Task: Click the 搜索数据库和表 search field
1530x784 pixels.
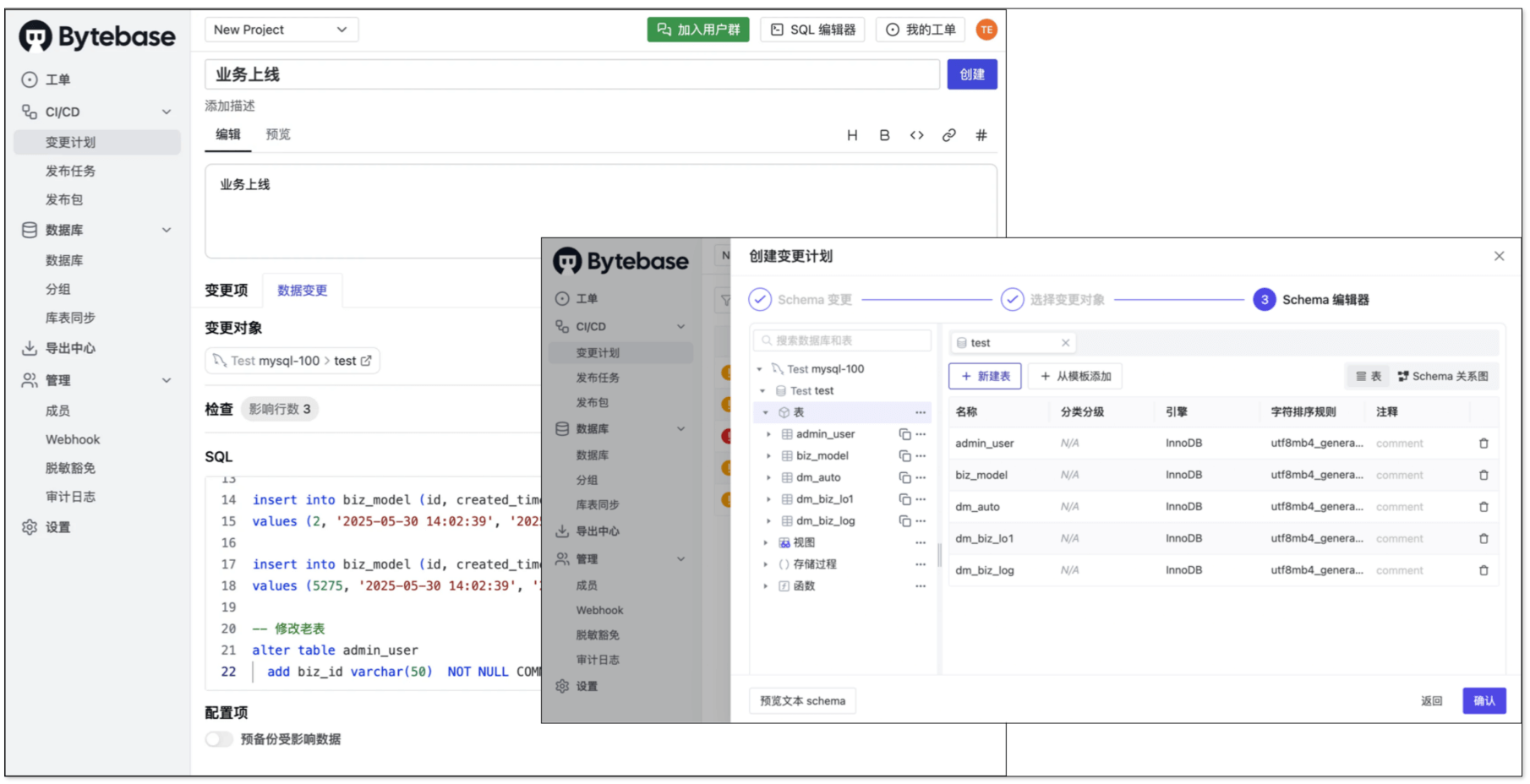Action: click(x=842, y=340)
